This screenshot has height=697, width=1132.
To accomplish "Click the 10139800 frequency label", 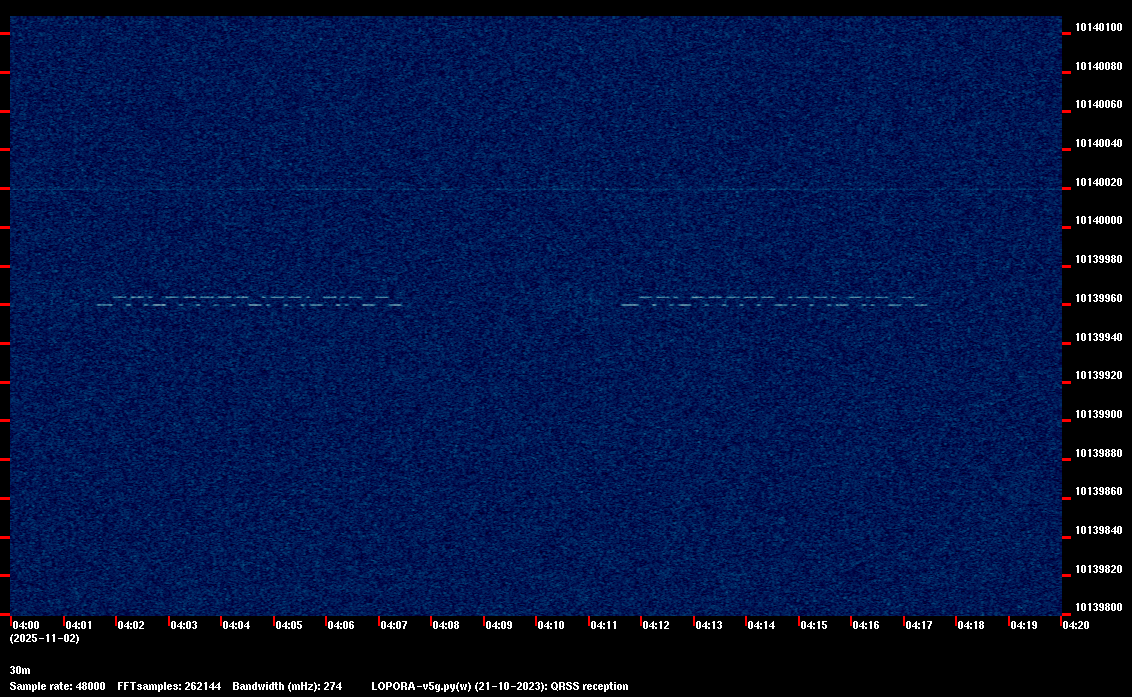I will (1099, 607).
